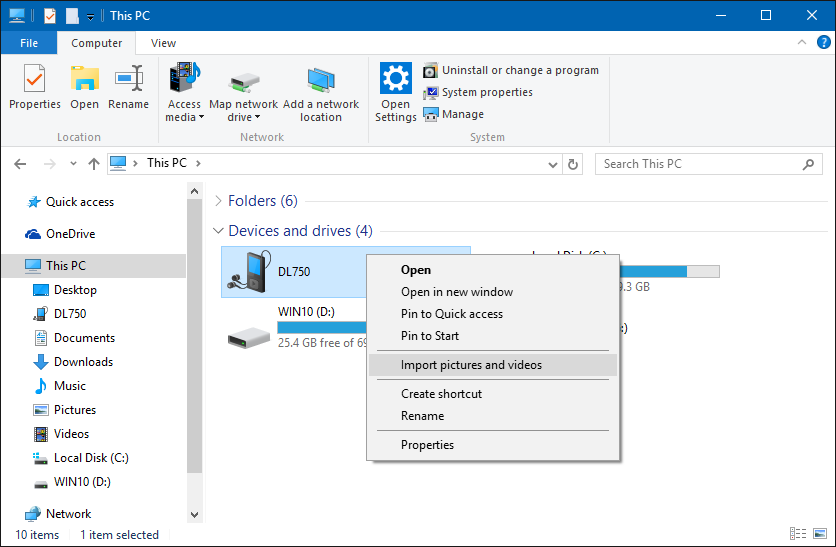Switch to large icons view in status bar

pos(819,533)
